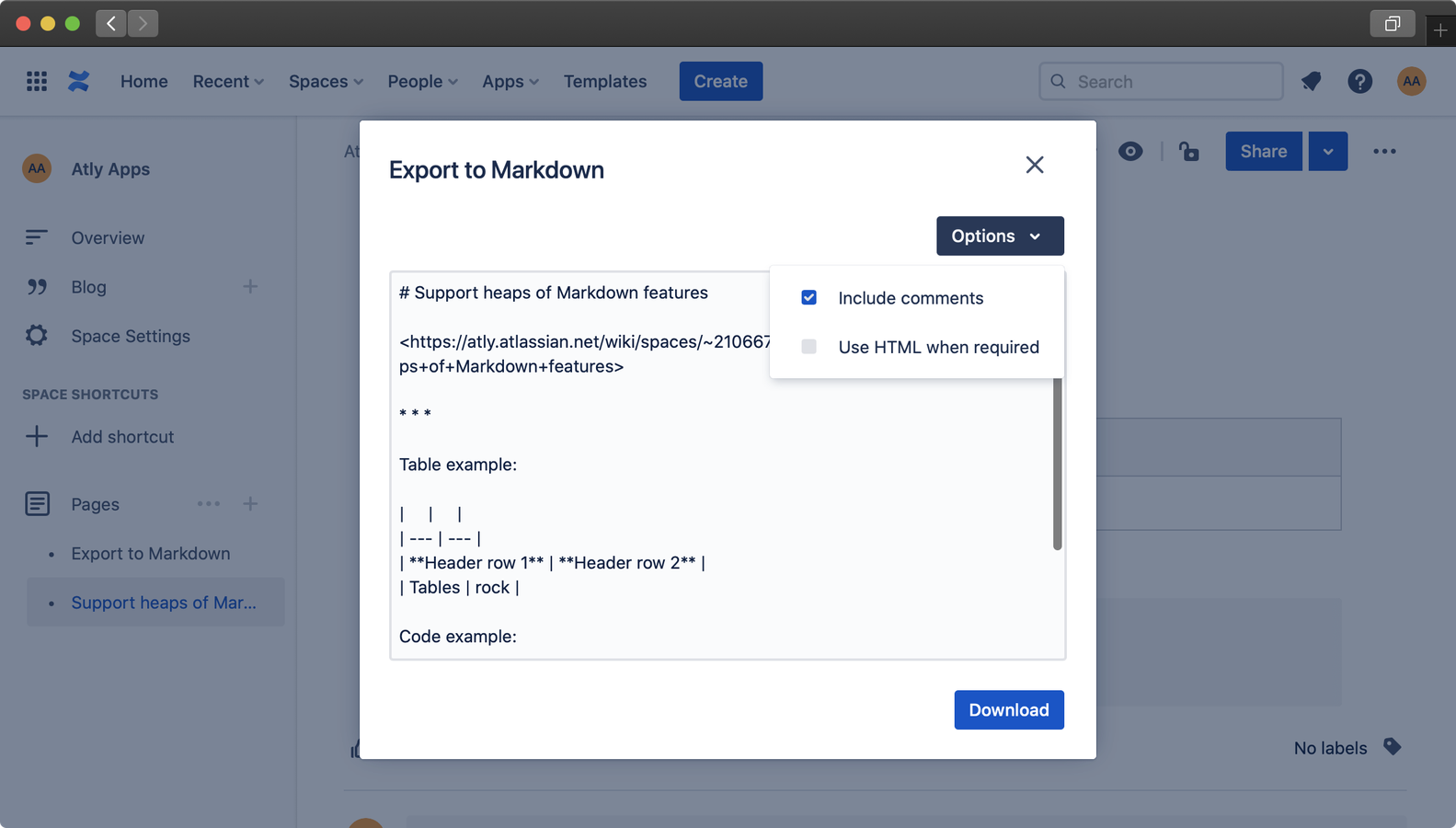Click the Create button
Screen dimensions: 1456x828
[721, 81]
